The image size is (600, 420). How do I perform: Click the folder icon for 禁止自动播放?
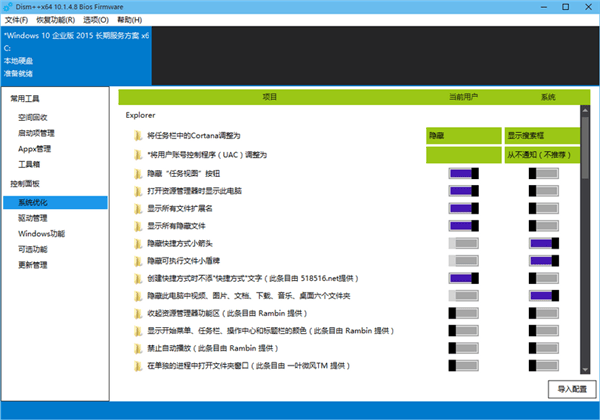[x=138, y=348]
